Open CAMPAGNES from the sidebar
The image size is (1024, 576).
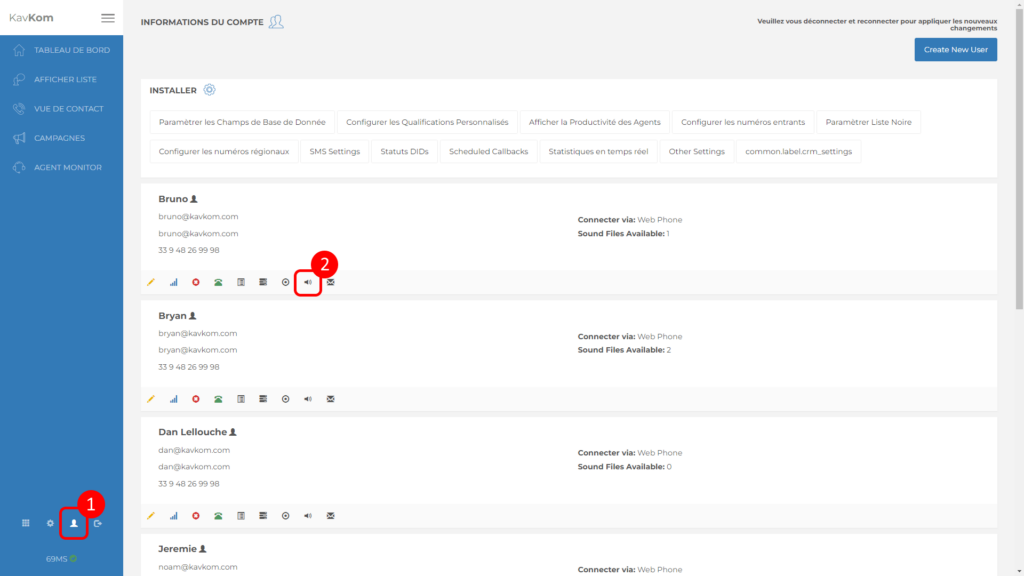(59, 138)
